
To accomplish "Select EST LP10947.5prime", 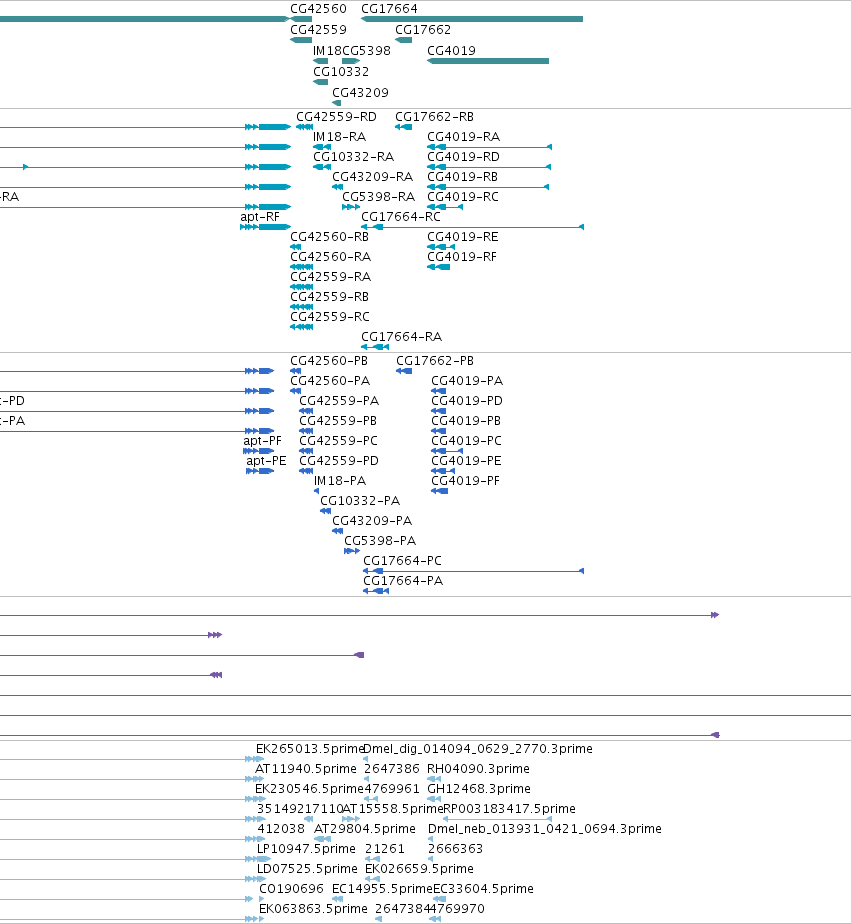I will click(x=306, y=850).
